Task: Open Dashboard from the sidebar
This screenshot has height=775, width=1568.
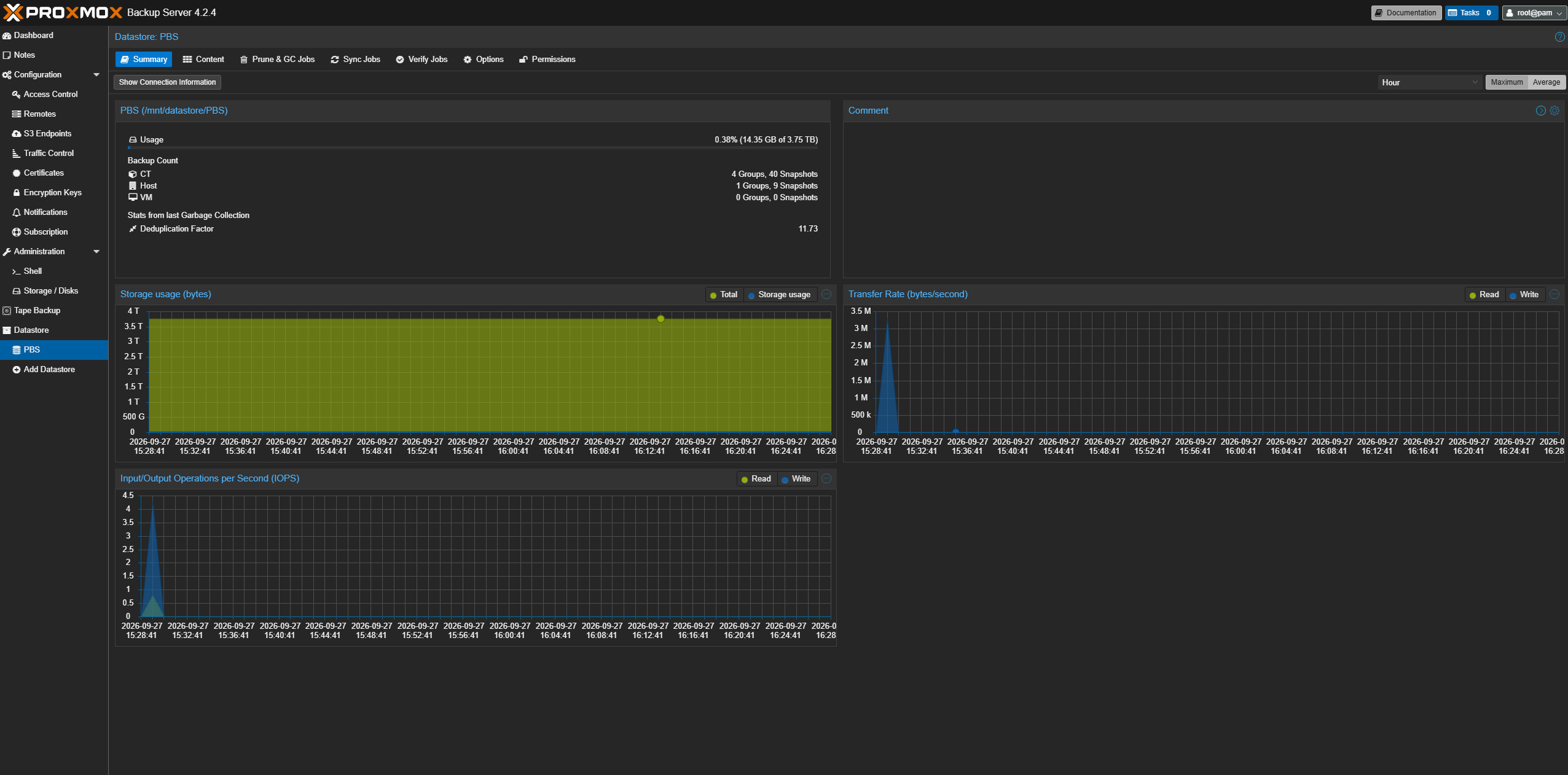Action: pyautogui.click(x=54, y=36)
